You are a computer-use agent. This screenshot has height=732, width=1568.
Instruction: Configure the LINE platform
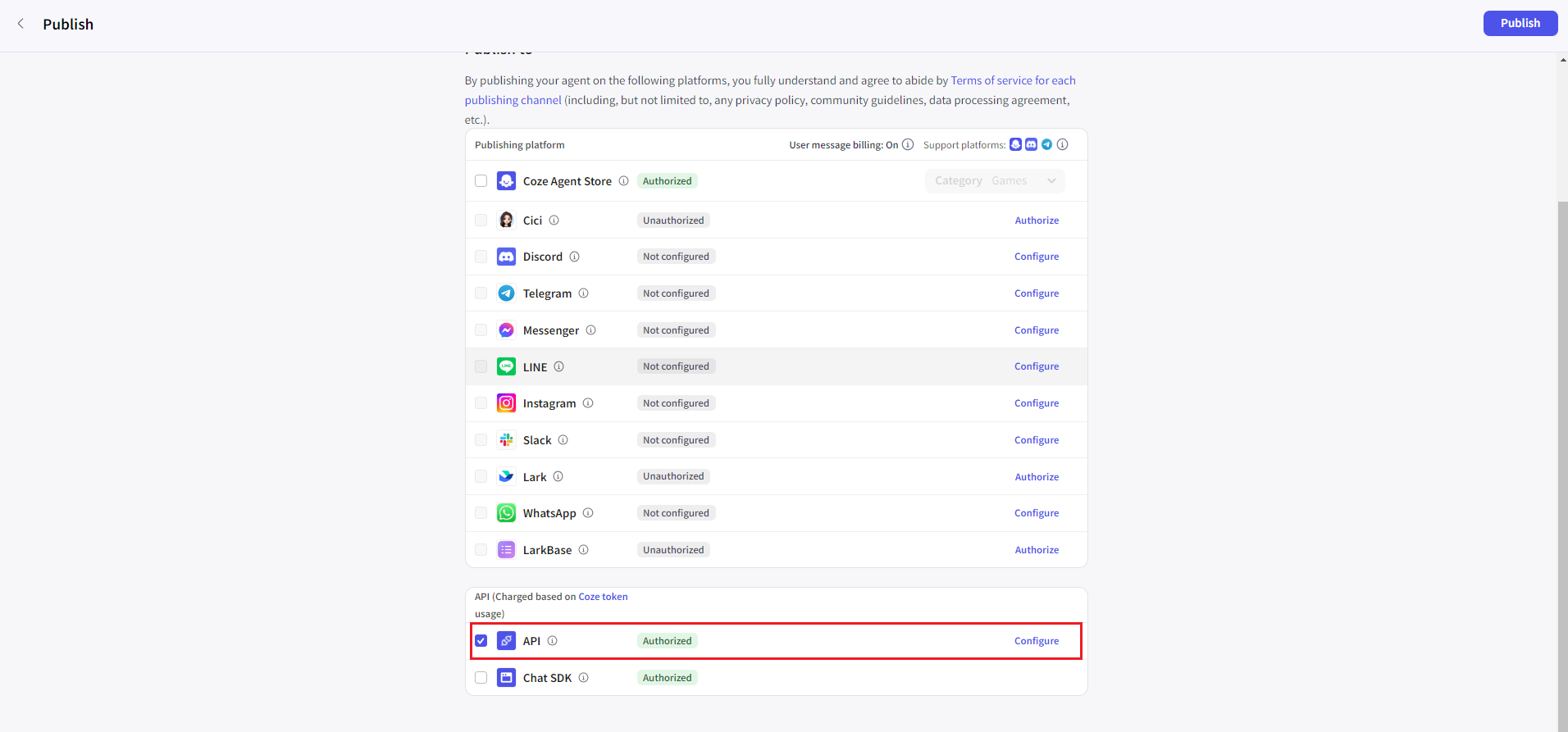1037,366
